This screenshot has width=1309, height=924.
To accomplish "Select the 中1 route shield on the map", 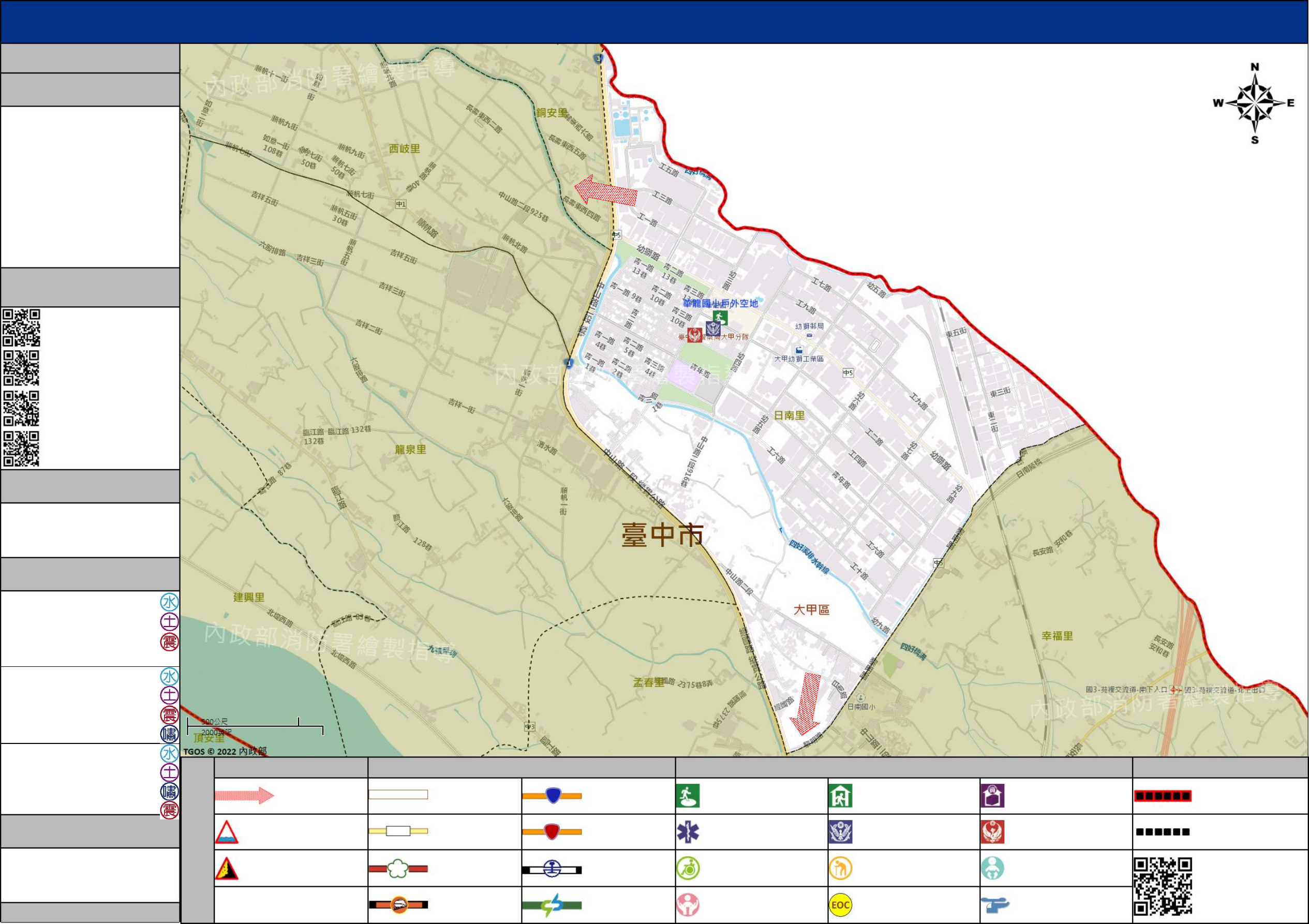I will (401, 204).
